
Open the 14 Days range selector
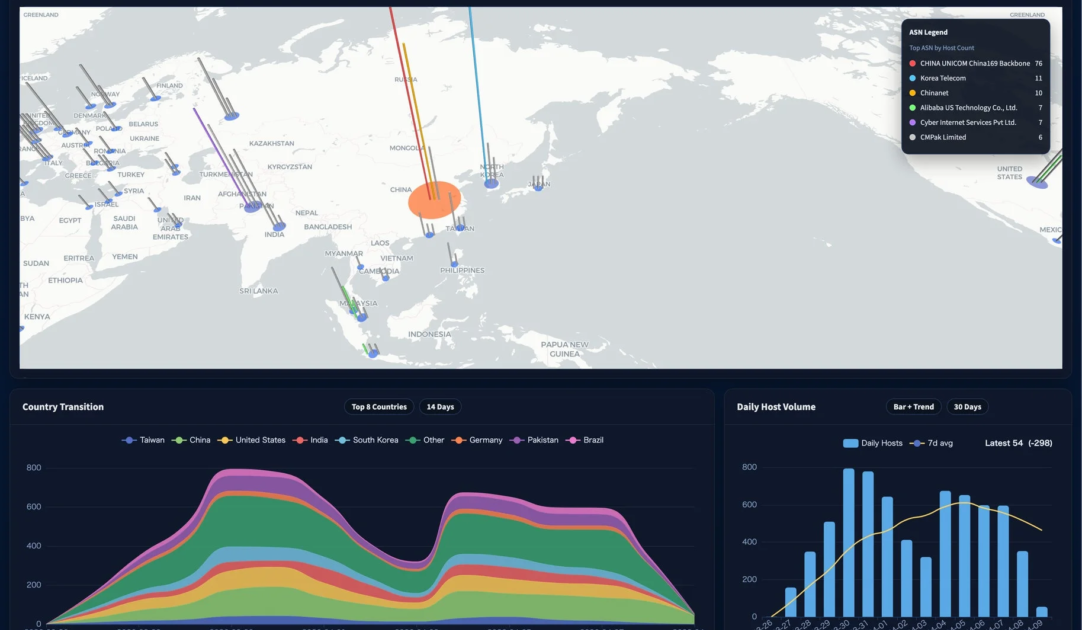click(440, 407)
